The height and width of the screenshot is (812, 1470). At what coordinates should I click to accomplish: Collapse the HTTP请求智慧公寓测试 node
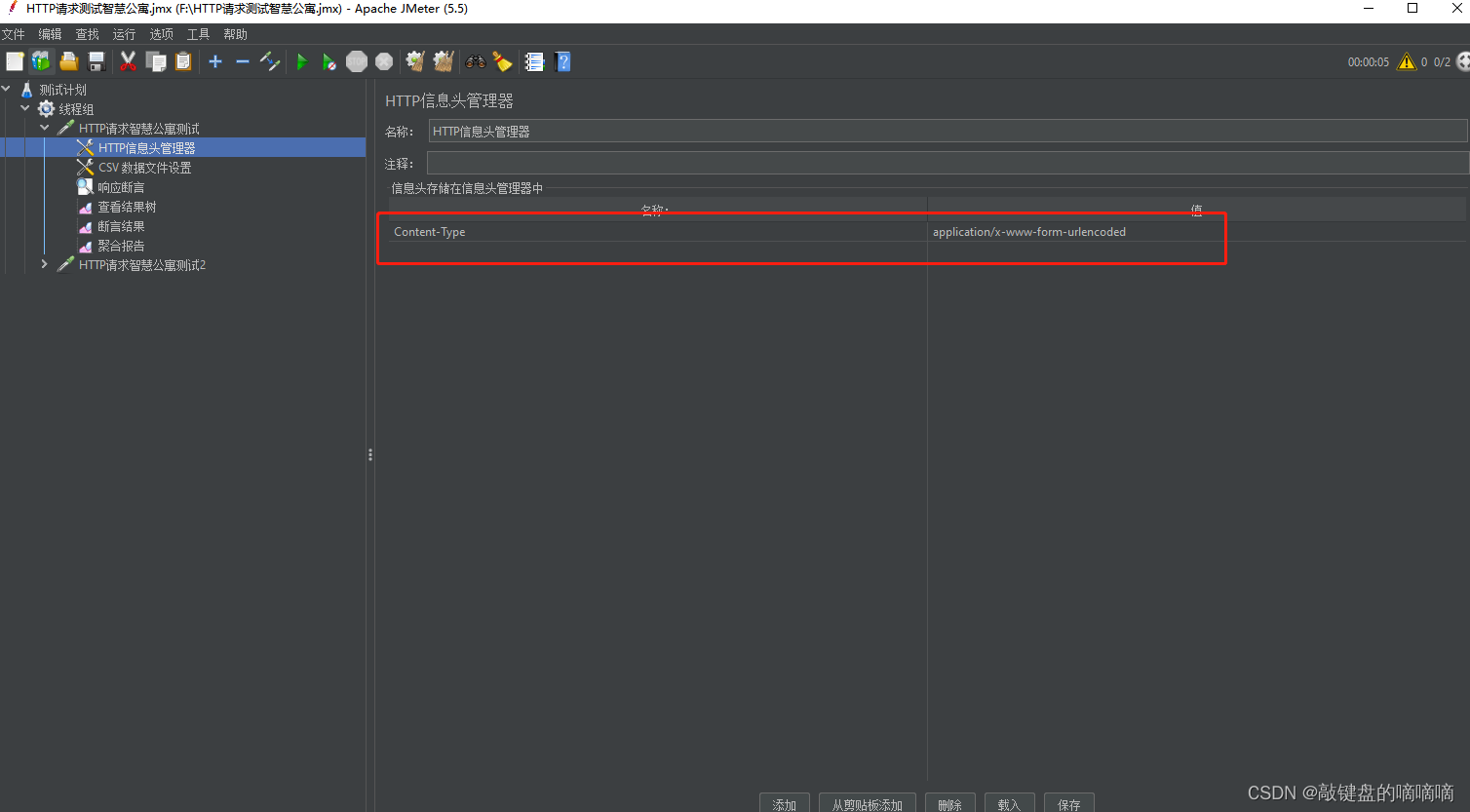click(45, 128)
